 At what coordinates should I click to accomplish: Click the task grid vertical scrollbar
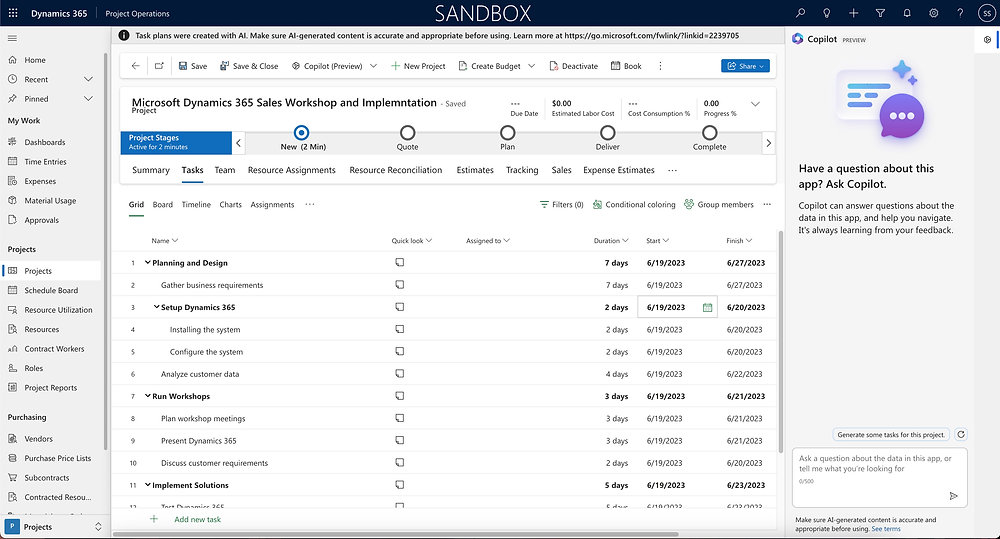781,341
